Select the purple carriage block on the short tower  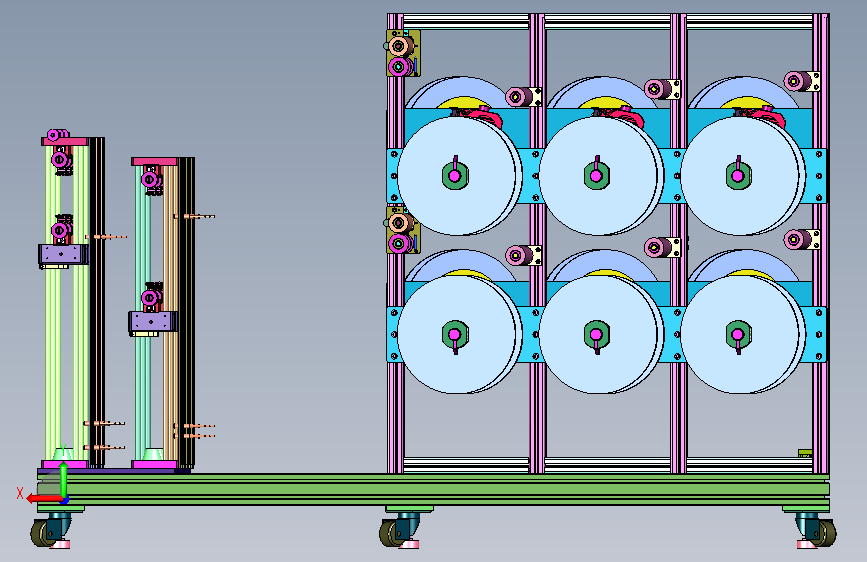153,321
